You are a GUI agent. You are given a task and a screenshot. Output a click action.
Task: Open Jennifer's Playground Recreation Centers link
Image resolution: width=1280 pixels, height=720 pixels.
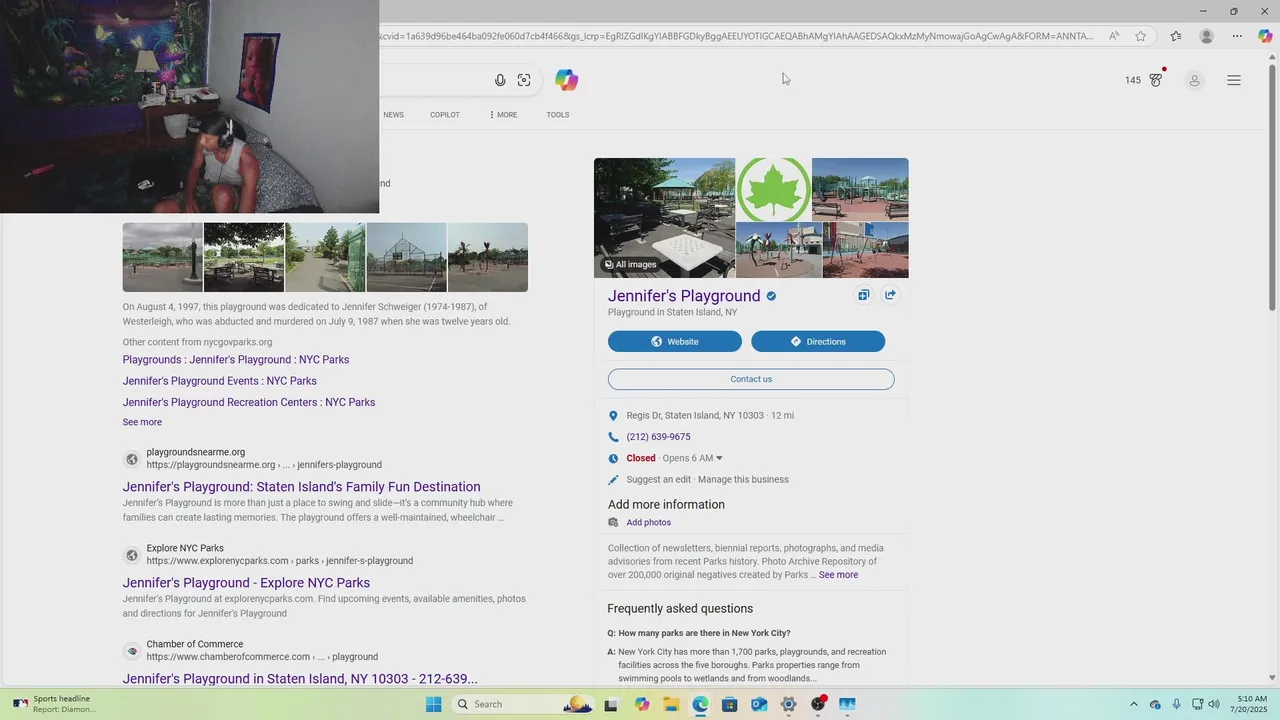(249, 402)
